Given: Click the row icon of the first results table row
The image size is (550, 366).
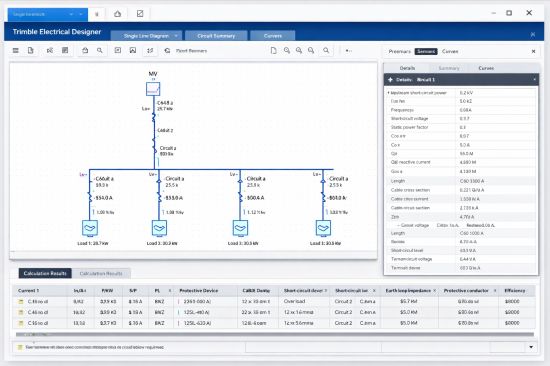Looking at the screenshot, I should pos(21,301).
